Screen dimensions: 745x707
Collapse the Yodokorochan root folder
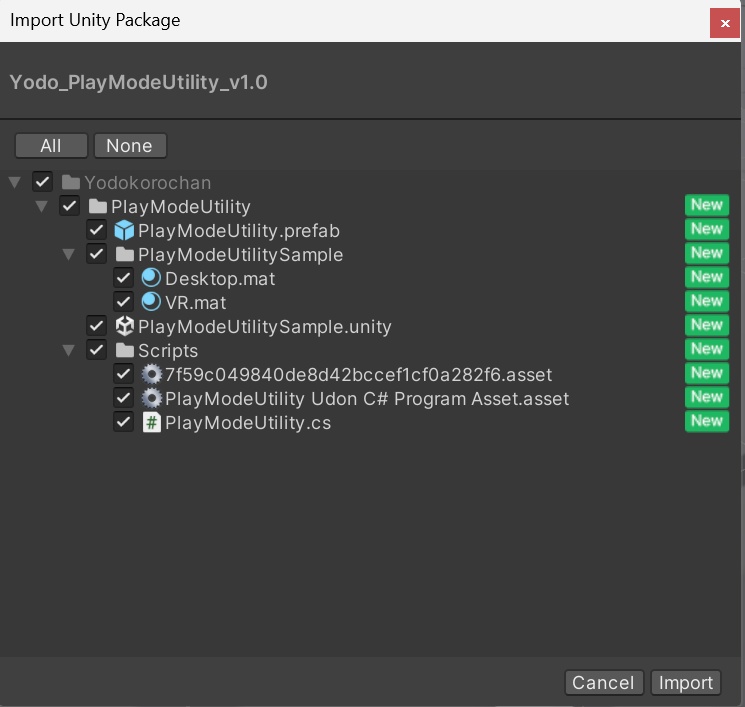coord(15,183)
